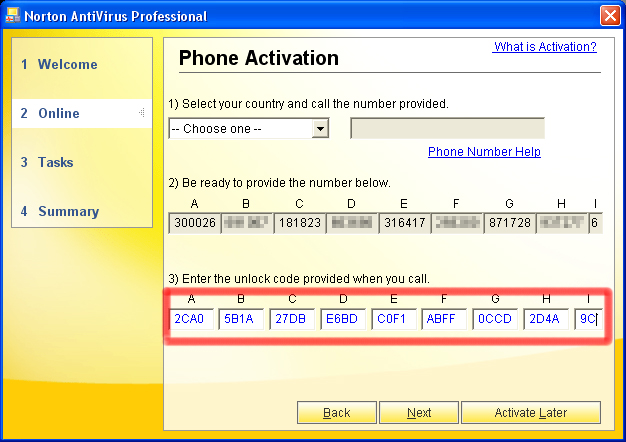The image size is (626, 442).
Task: Click number box A showing 300026
Action: [195, 223]
